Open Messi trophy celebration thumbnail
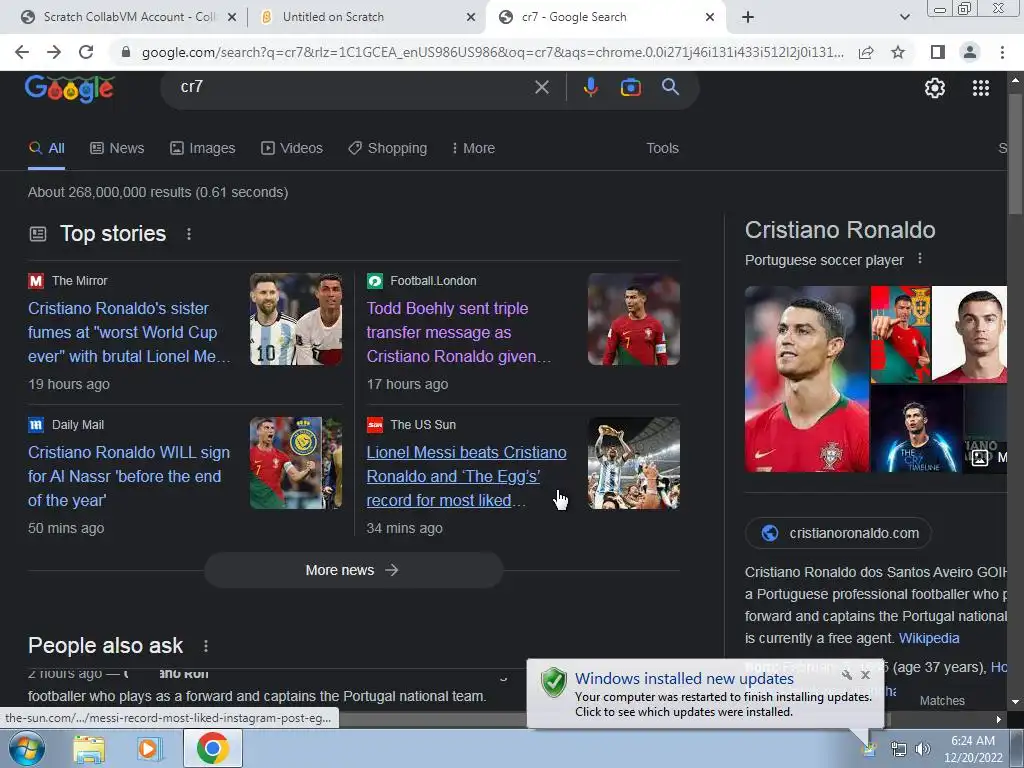This screenshot has height=768, width=1024. click(x=633, y=463)
